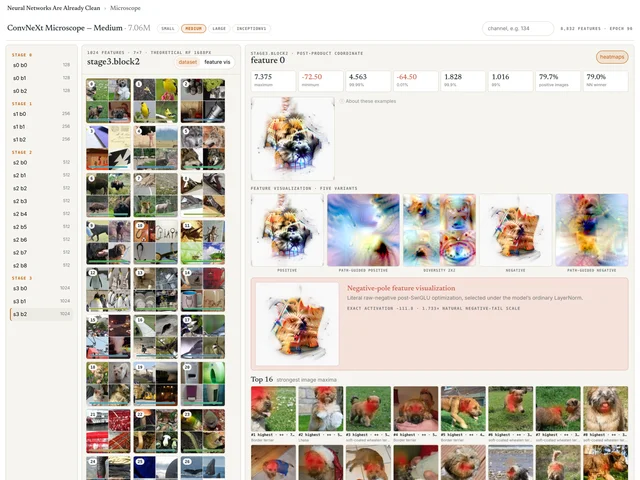Select the MEDIUM model size pill
Image resolution: width=640 pixels, height=480 pixels.
[x=193, y=29]
